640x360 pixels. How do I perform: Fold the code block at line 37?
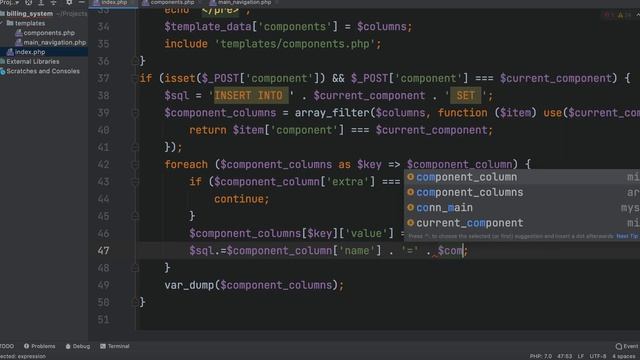click(x=135, y=78)
